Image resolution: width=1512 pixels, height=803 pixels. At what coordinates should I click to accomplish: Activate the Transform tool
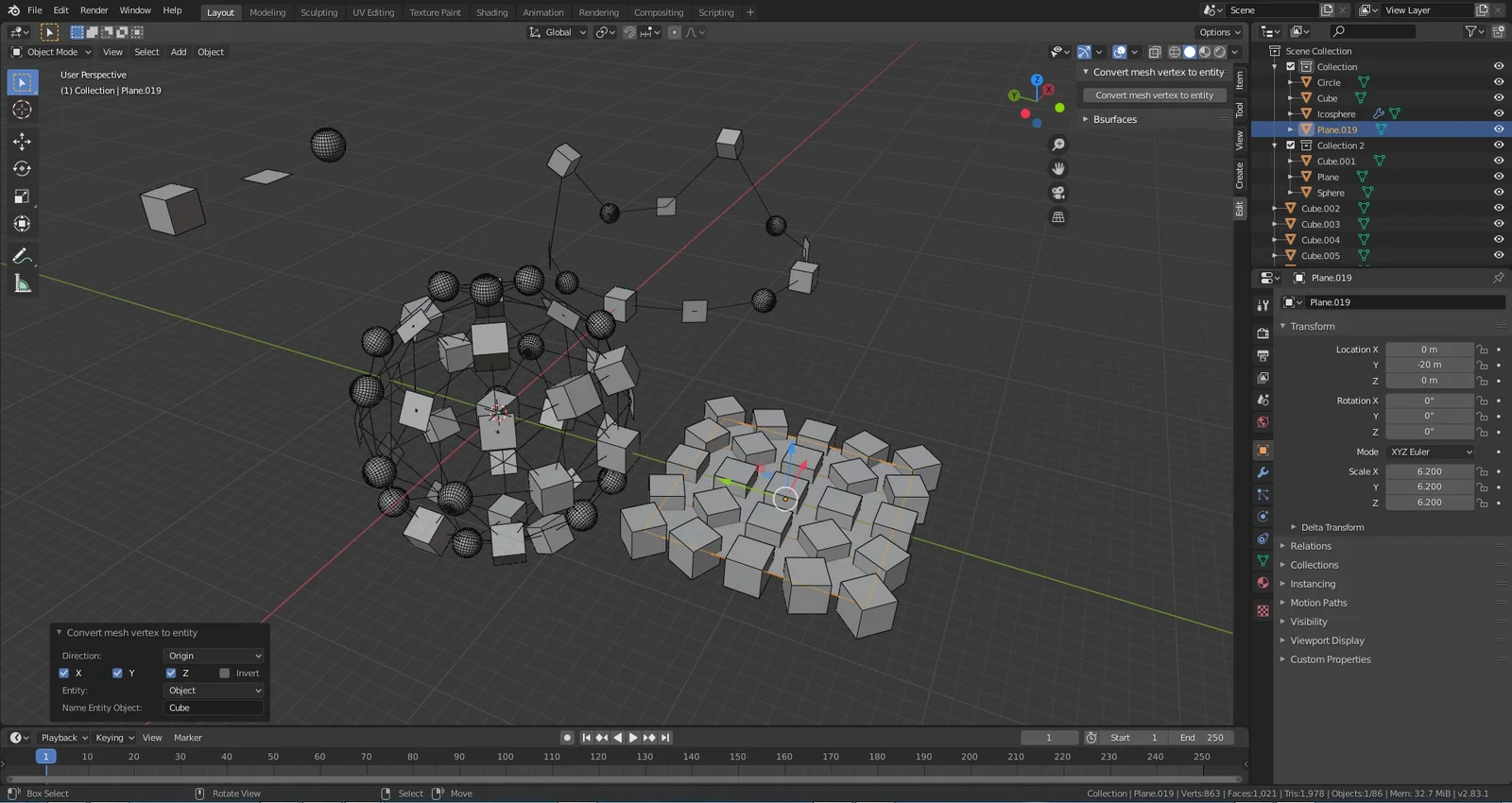tap(22, 224)
